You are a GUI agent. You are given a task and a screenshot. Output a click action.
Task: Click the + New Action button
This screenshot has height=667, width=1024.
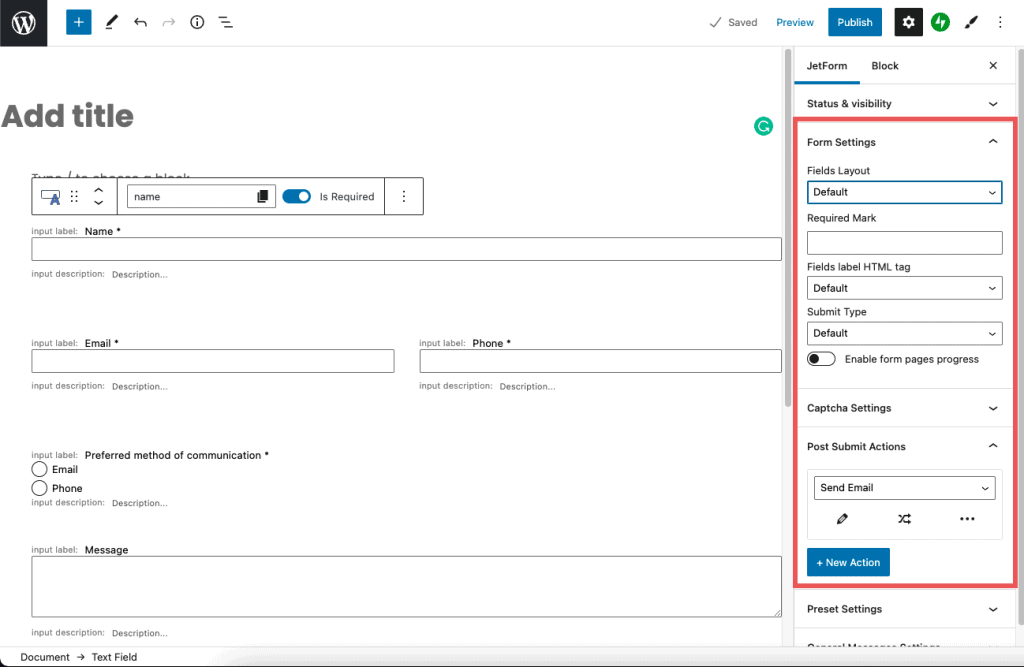(x=848, y=562)
